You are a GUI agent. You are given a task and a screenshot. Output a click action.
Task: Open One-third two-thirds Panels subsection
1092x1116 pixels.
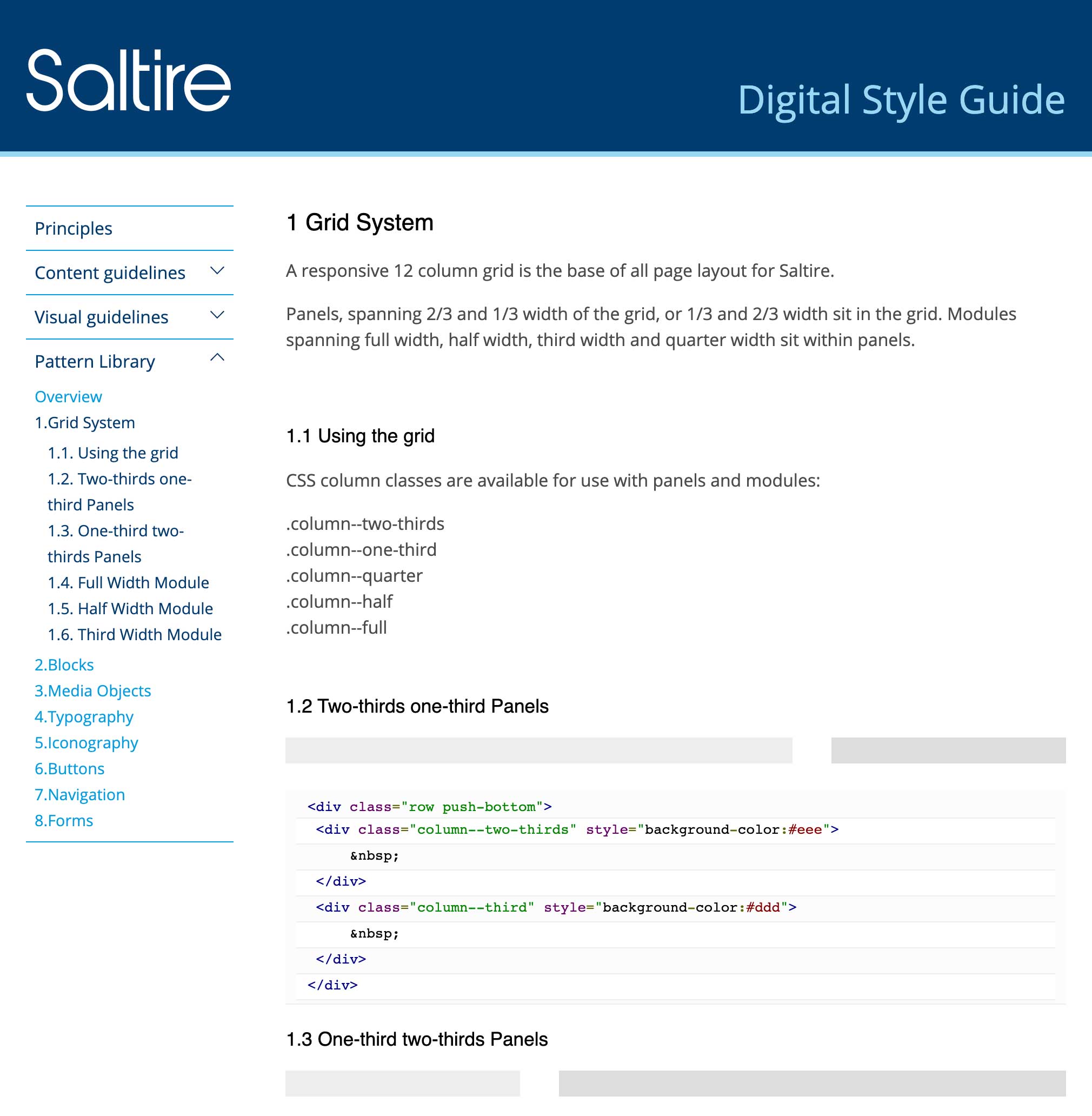coord(114,531)
